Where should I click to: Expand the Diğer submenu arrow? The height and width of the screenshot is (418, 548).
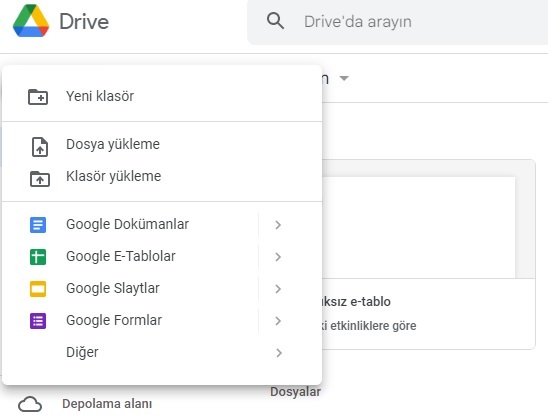pos(279,353)
